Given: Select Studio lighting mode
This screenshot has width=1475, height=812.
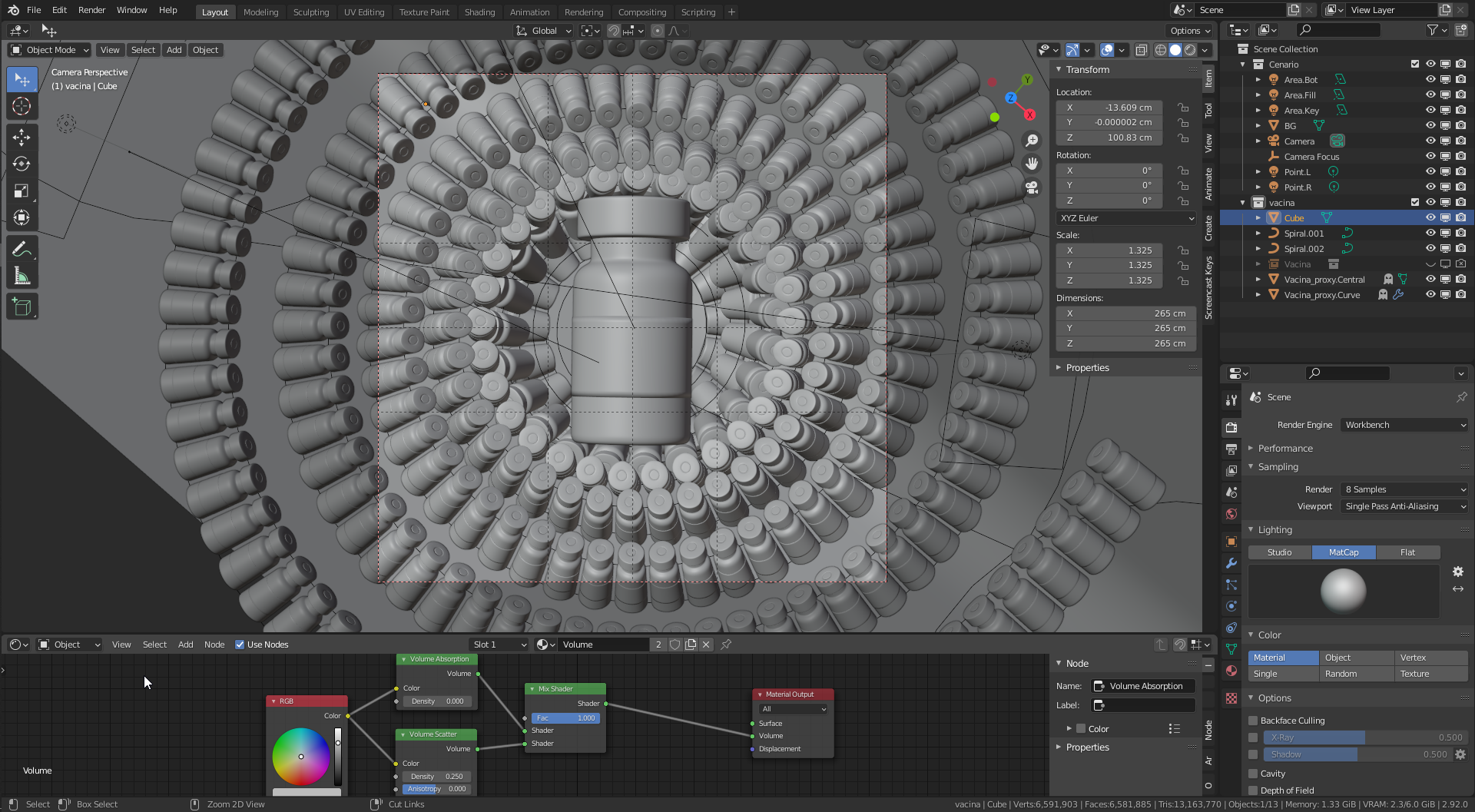Looking at the screenshot, I should pos(1279,552).
